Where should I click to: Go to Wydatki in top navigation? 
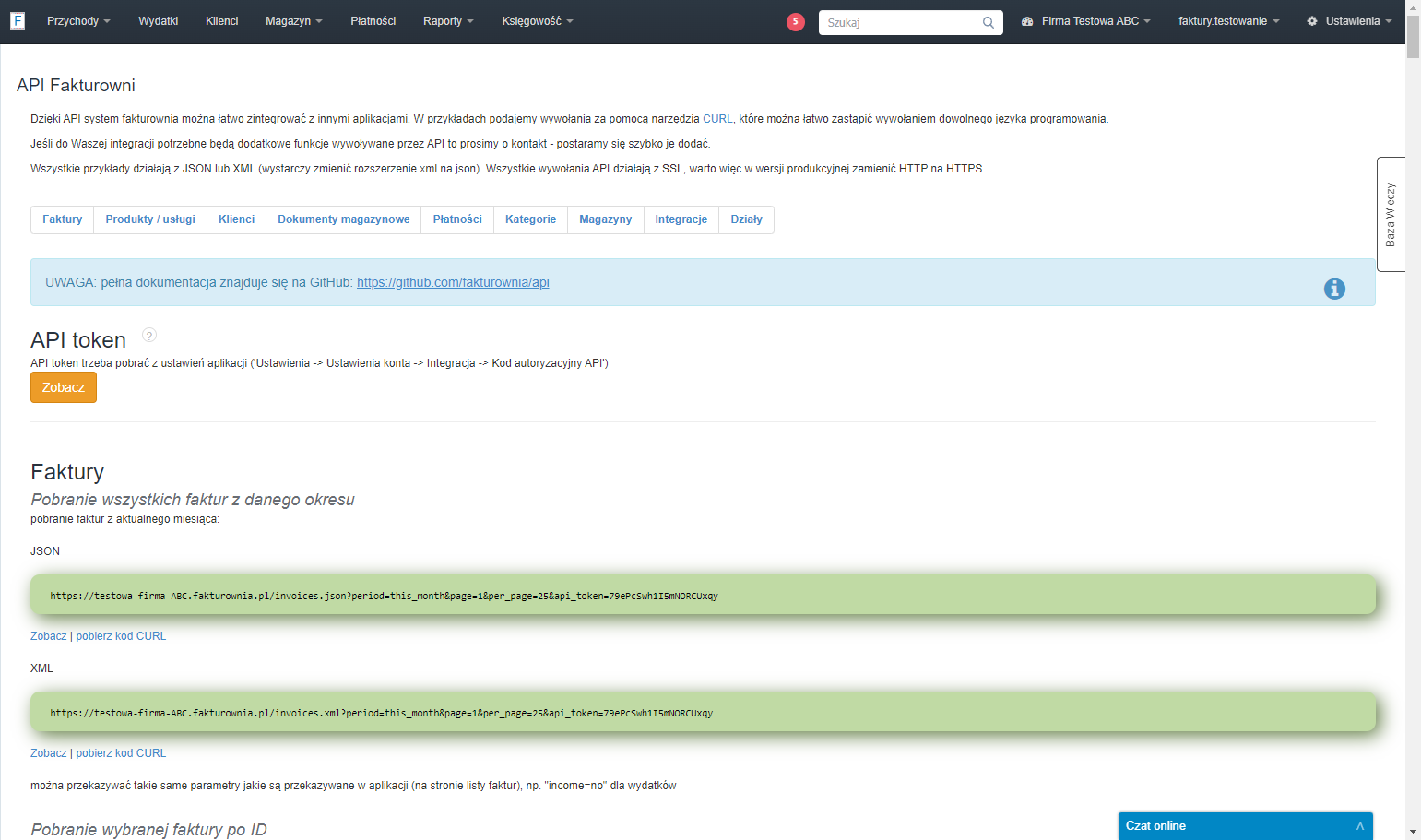[159, 21]
